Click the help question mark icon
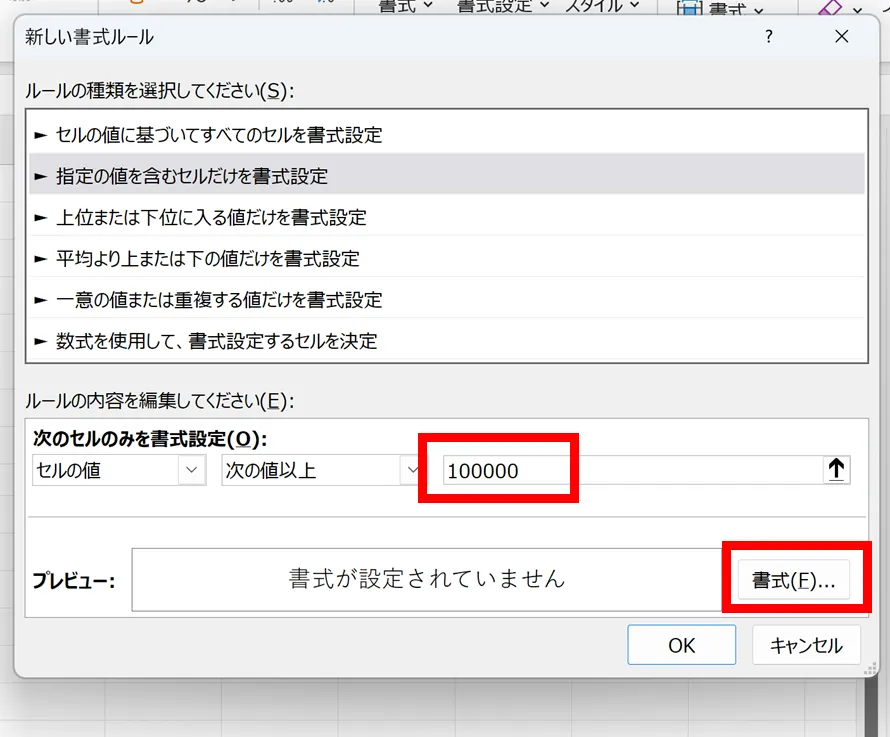 click(x=768, y=37)
